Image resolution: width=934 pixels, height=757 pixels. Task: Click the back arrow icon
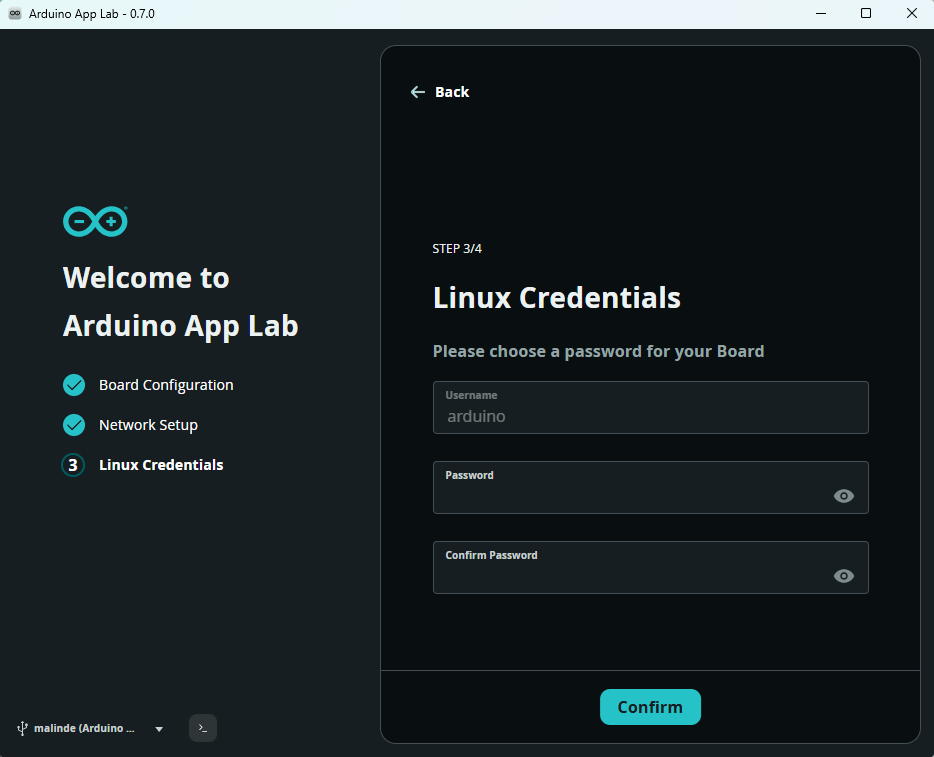click(418, 92)
